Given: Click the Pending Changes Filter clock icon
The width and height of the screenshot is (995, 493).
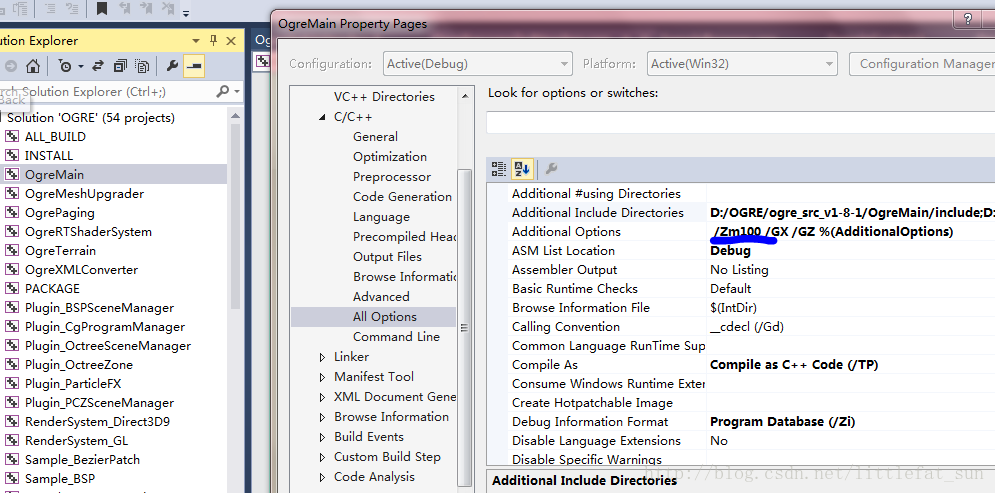Looking at the screenshot, I should coord(65,66).
